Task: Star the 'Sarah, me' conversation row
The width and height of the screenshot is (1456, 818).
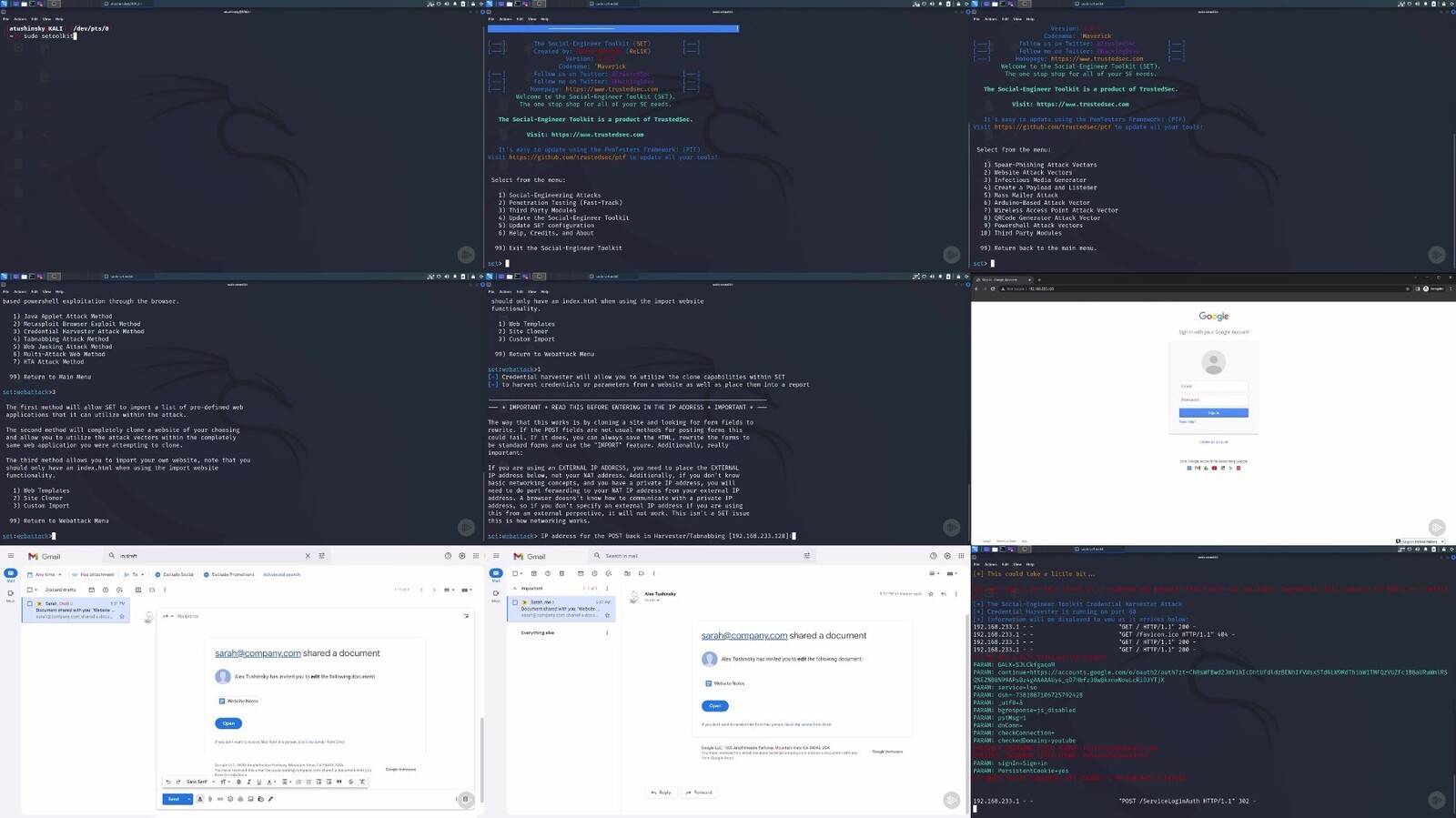Action: [607, 615]
